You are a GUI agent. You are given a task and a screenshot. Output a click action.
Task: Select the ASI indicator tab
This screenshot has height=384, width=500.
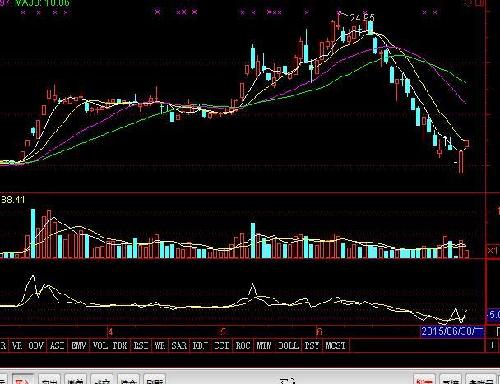(x=57, y=345)
